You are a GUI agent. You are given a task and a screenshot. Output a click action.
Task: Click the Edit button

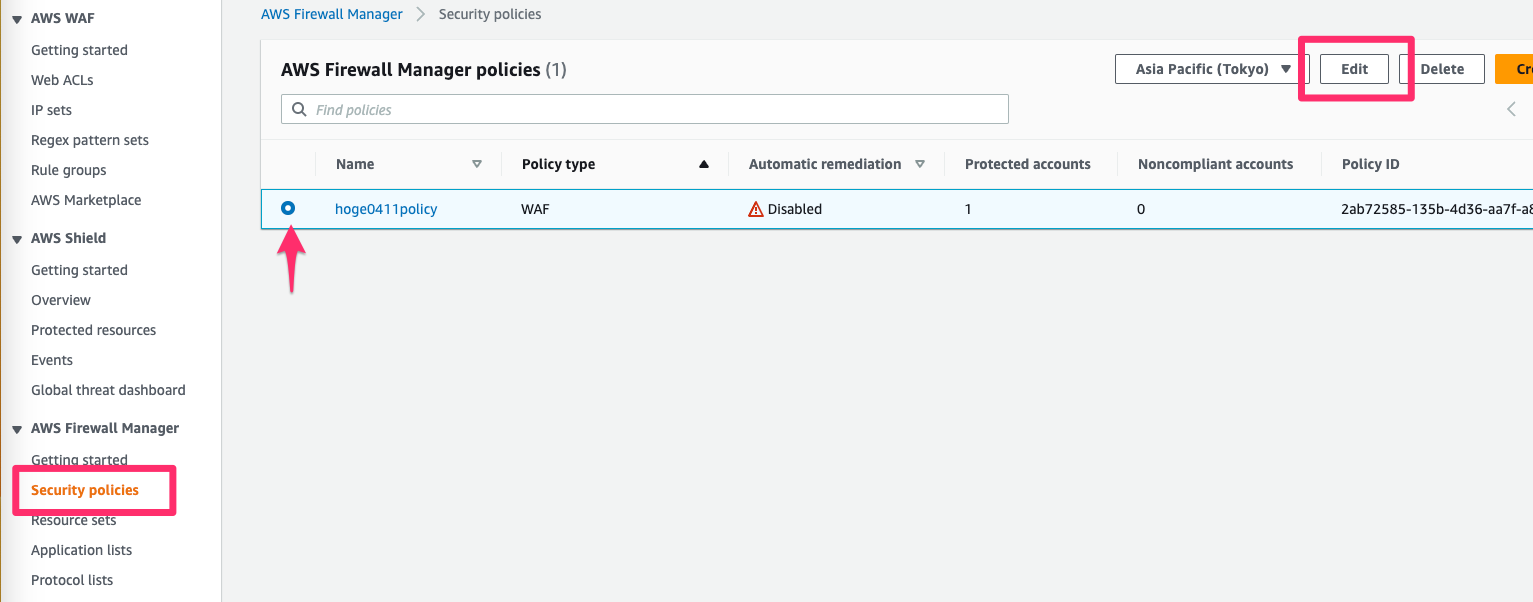(x=1354, y=69)
